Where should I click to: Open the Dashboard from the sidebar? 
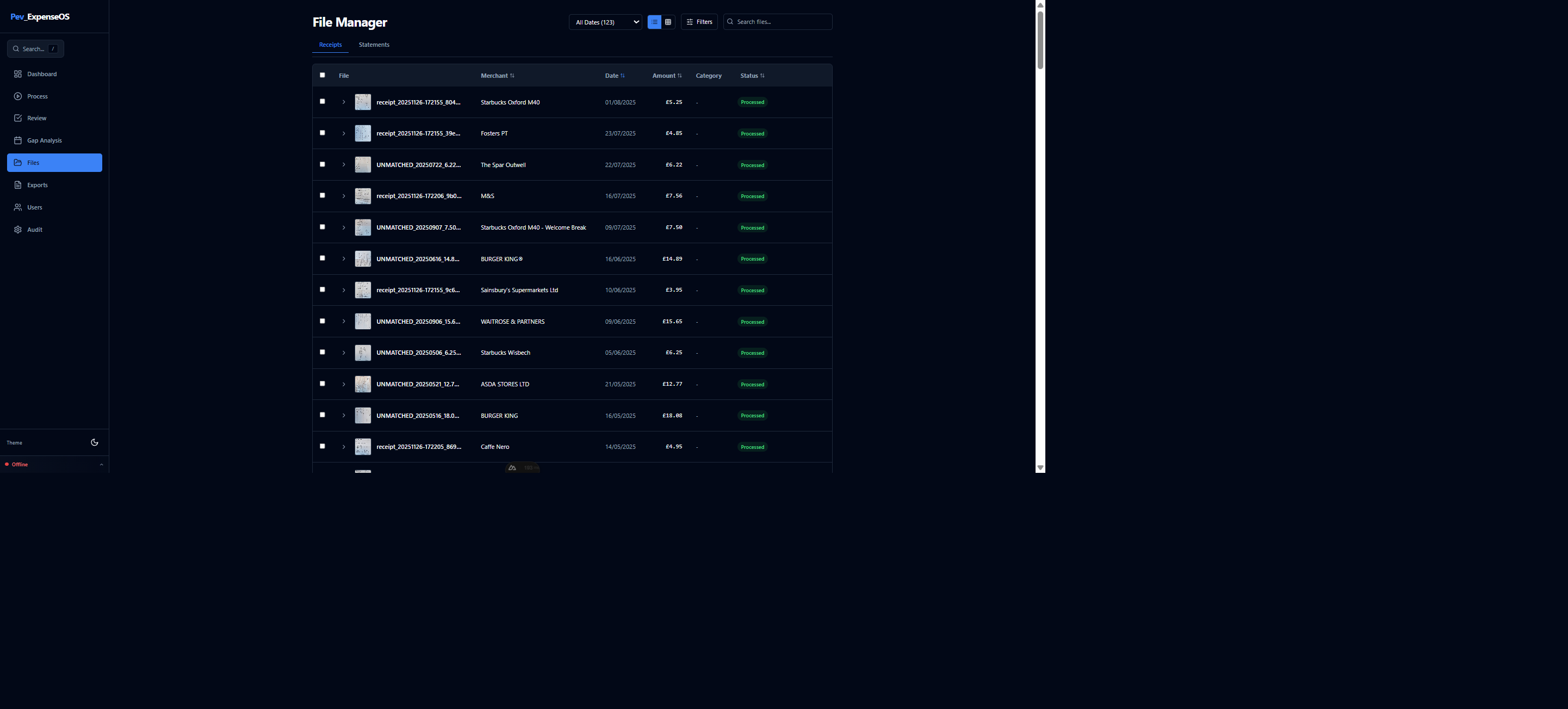pyautogui.click(x=41, y=73)
